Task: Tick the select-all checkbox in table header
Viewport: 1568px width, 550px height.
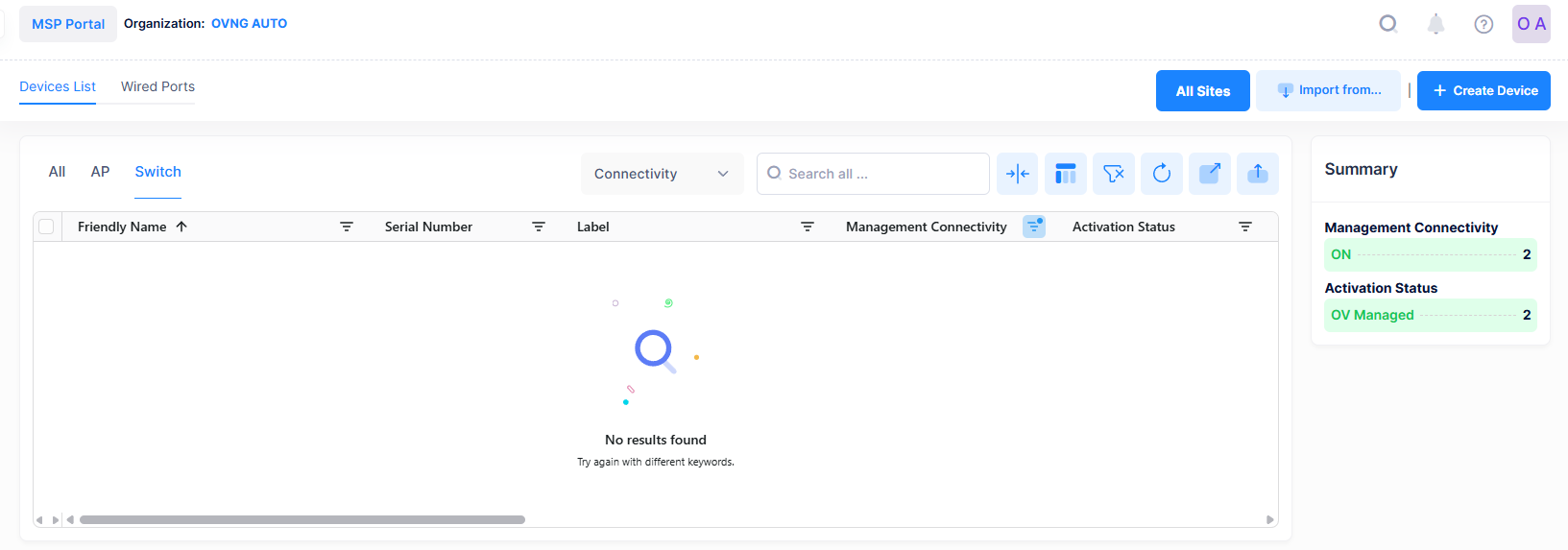Action: click(x=46, y=227)
